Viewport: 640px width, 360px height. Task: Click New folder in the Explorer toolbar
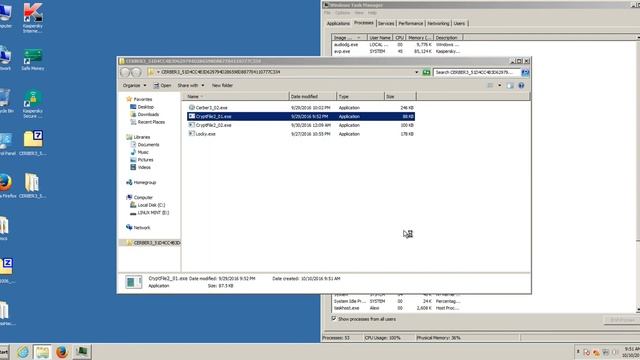(222, 85)
